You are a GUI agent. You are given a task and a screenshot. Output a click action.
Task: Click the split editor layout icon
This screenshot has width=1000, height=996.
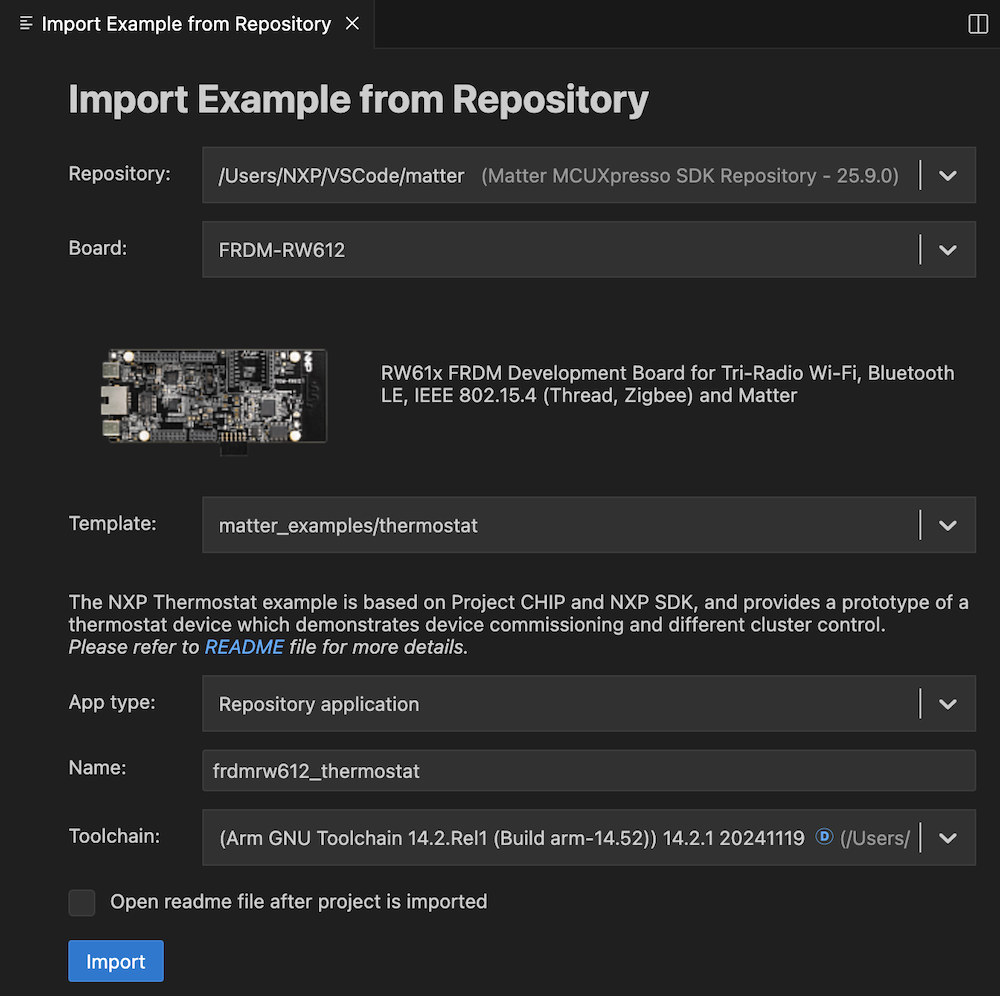coord(978,24)
